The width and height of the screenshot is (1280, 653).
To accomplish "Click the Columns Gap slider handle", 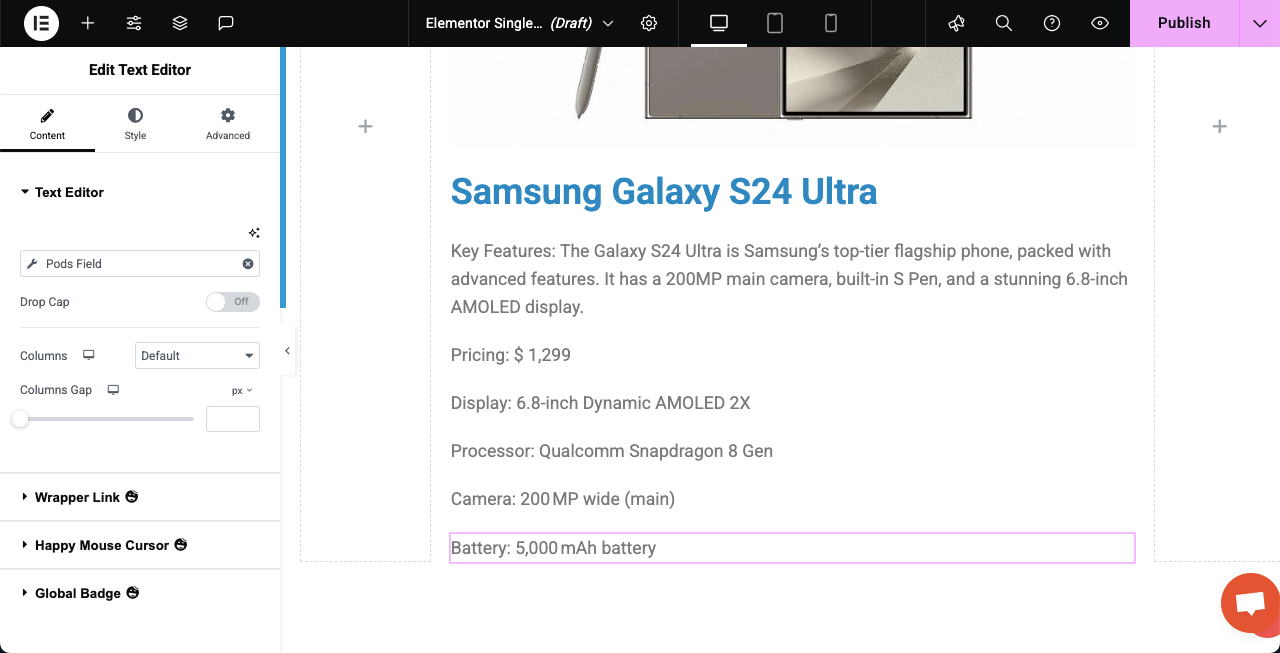I will (20, 419).
